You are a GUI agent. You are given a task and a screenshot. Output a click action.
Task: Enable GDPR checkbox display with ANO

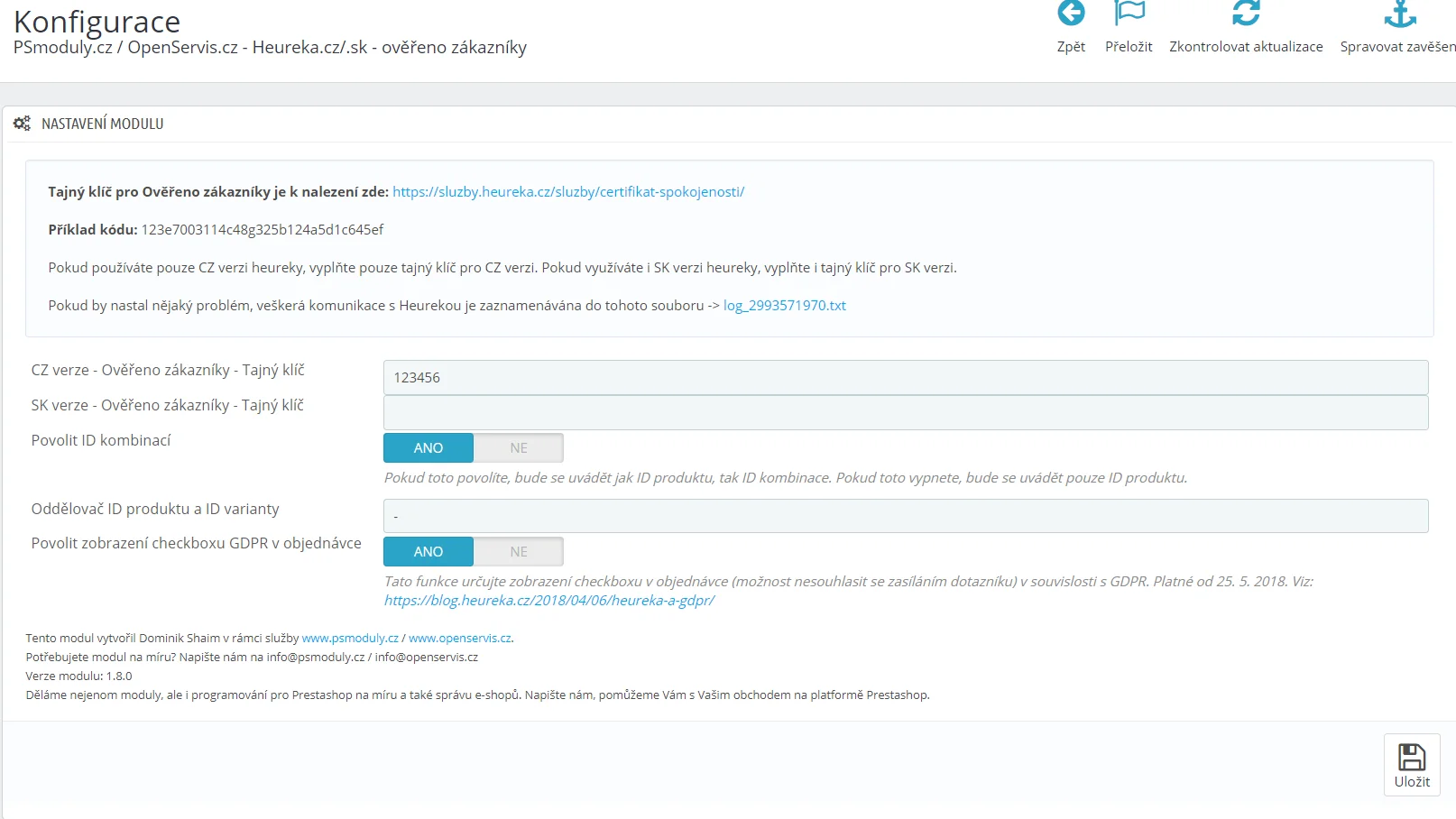(x=429, y=552)
